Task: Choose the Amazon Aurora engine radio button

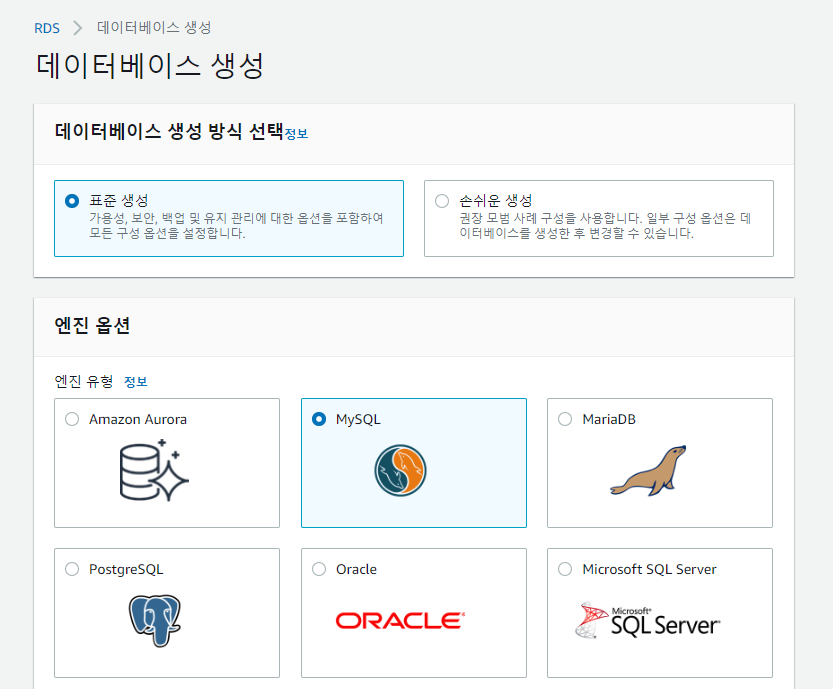Action: [72, 419]
